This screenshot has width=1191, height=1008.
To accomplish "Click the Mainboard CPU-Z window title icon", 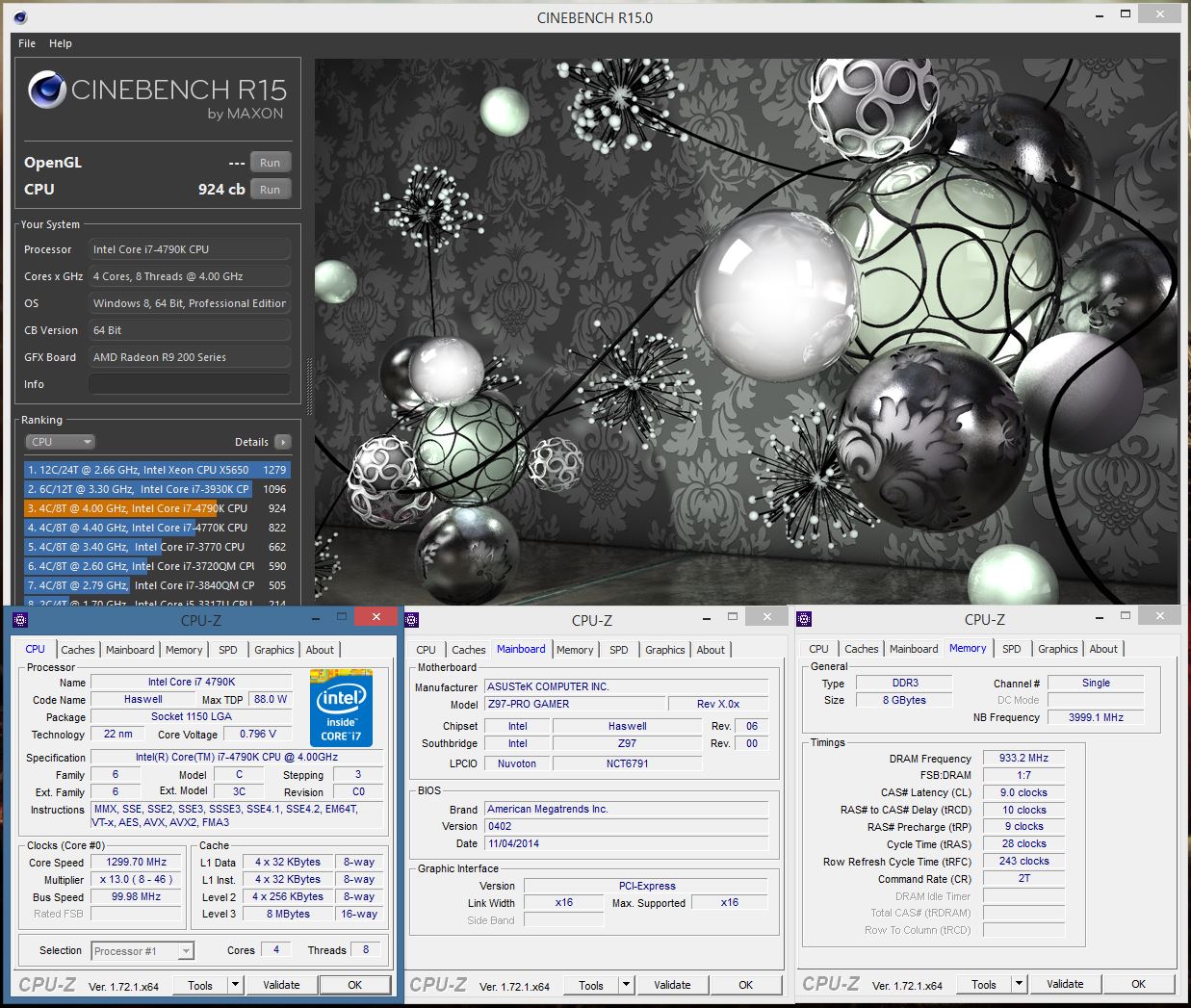I will pos(412,620).
